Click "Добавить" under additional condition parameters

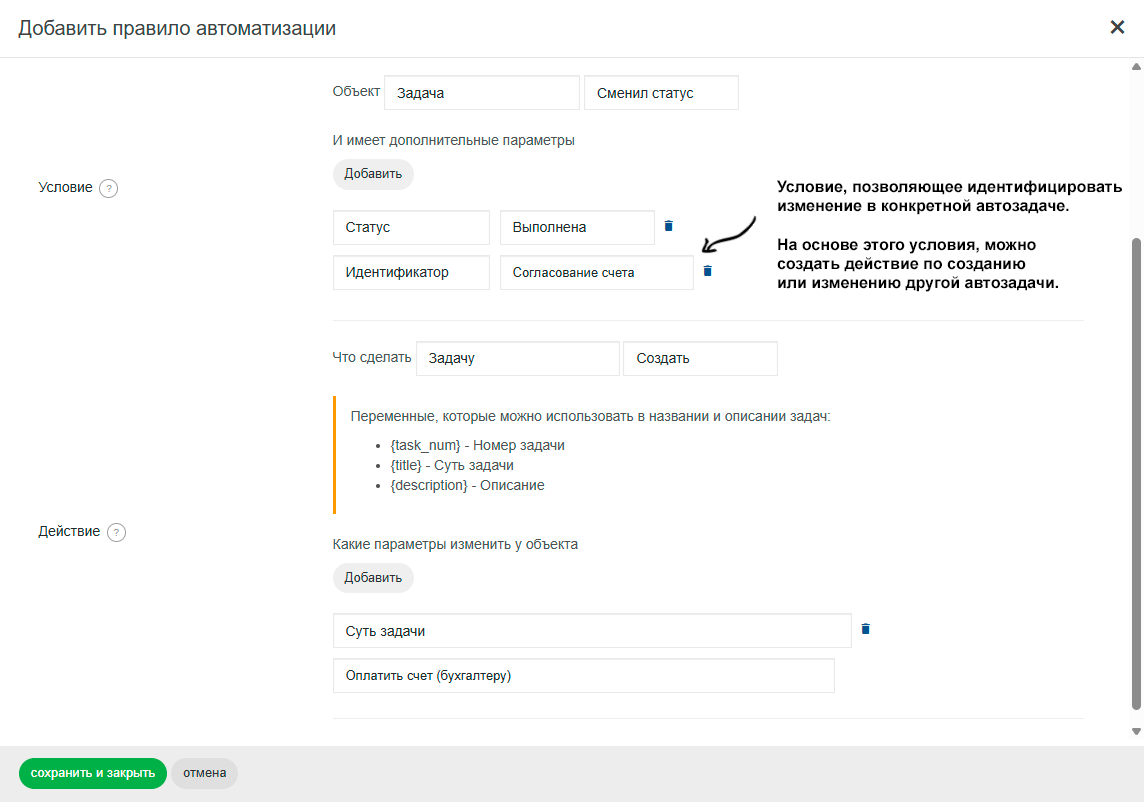point(373,173)
